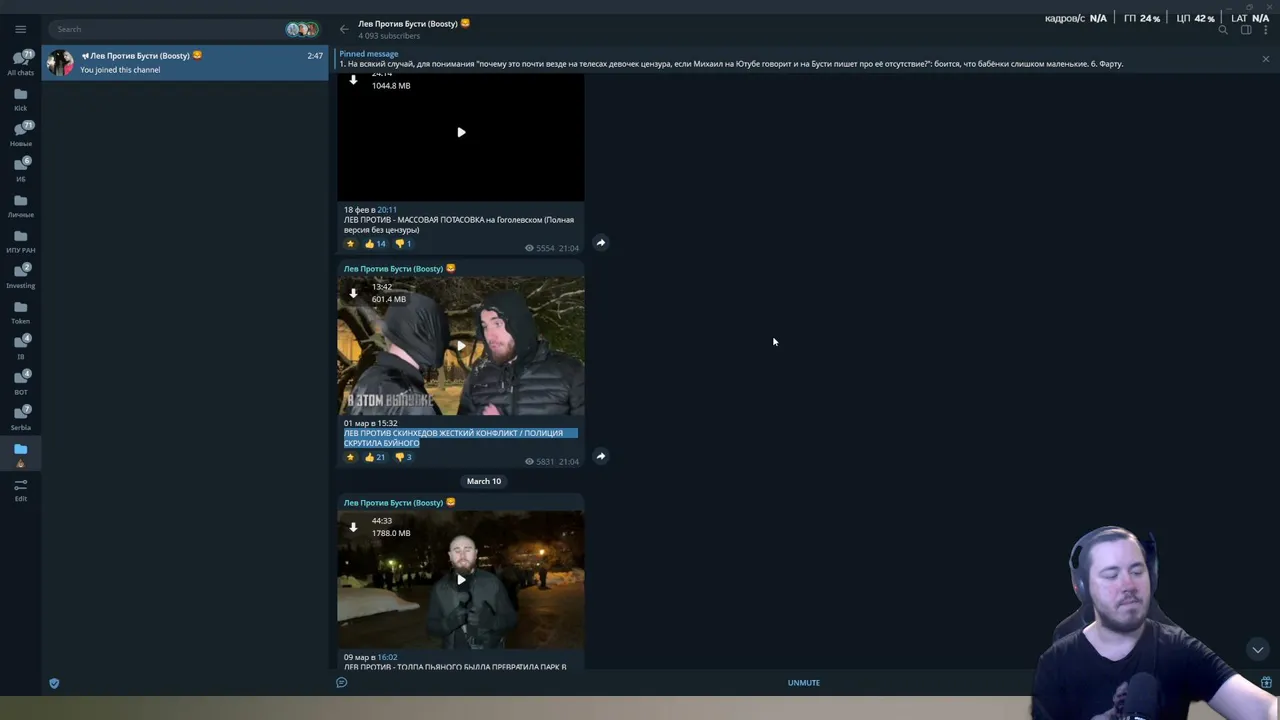Hide the pinned message bar
This screenshot has height=720, width=1280.
1265,59
